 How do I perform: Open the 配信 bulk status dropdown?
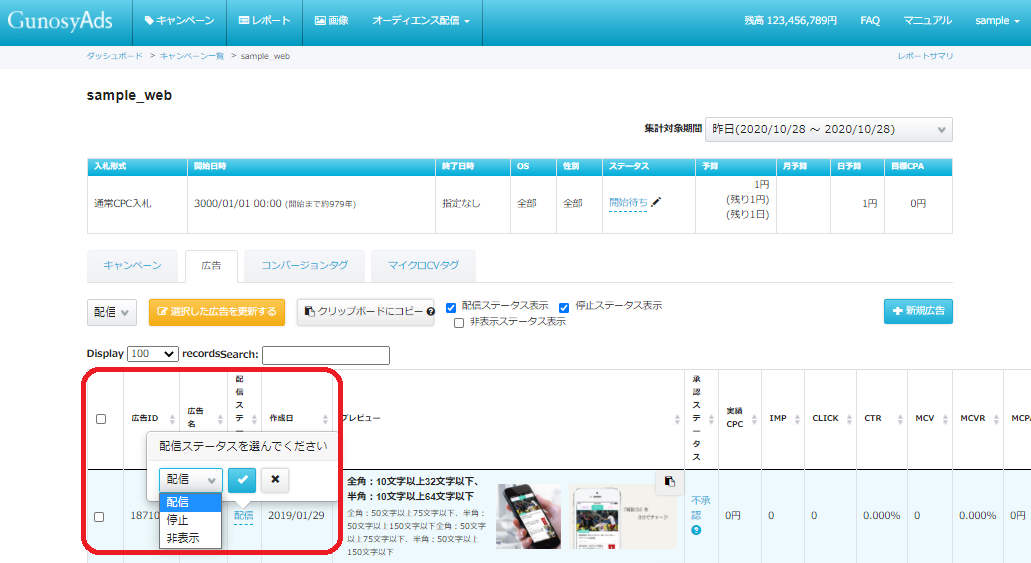[x=112, y=312]
